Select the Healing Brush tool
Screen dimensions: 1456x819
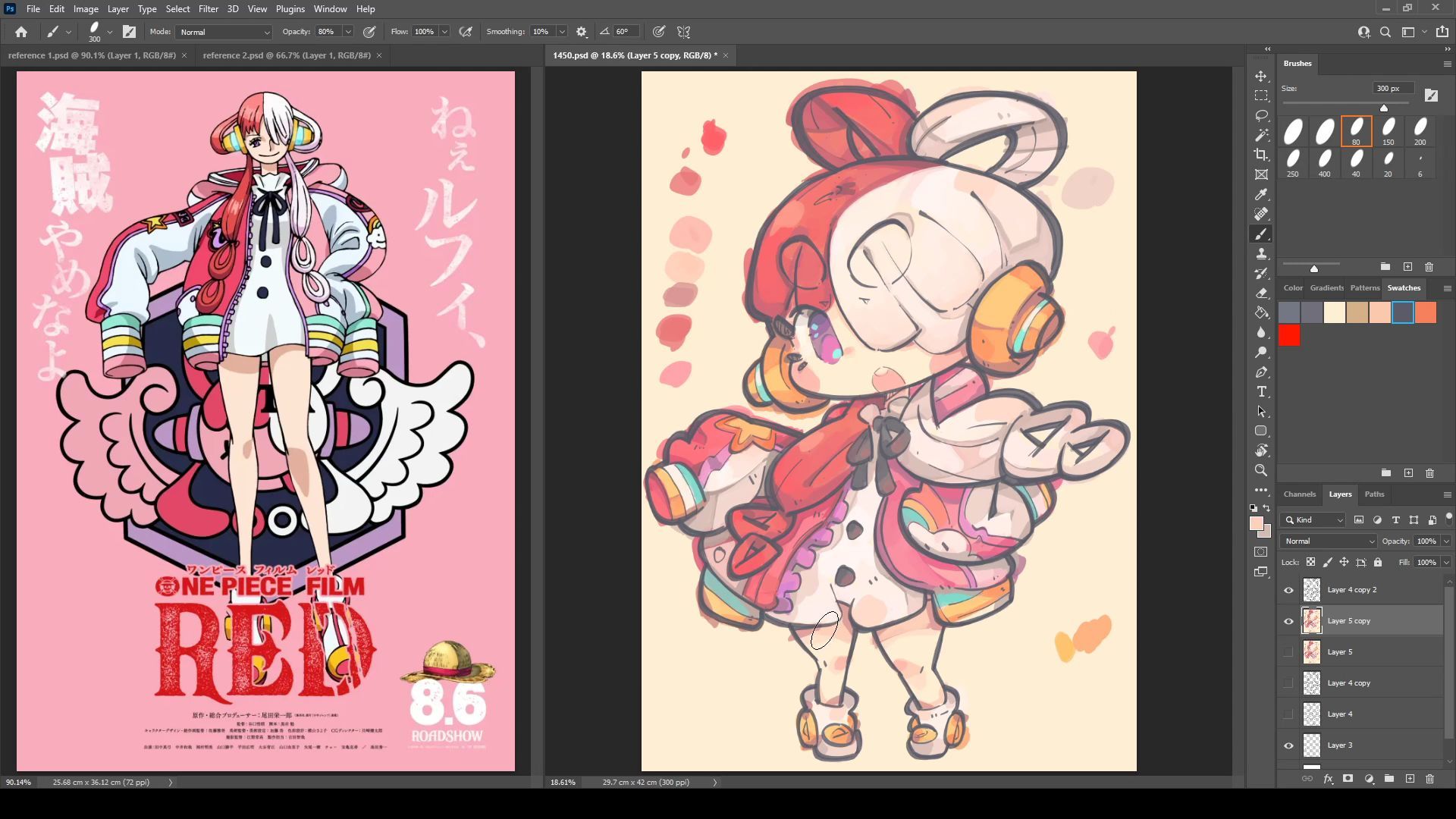(x=1261, y=215)
